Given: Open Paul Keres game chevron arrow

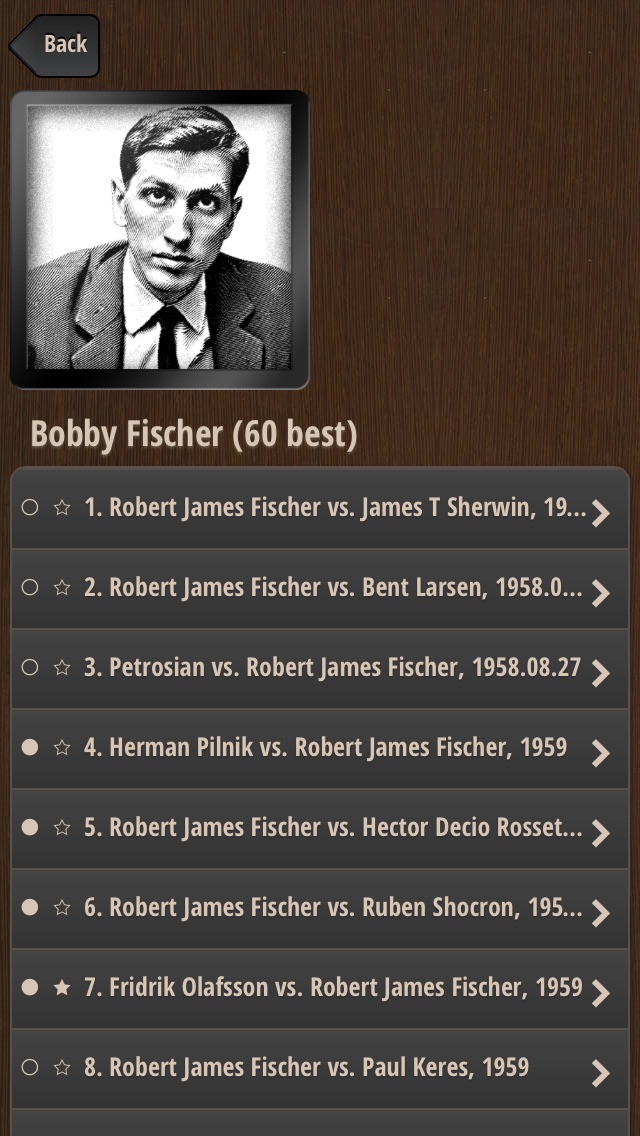Looking at the screenshot, I should point(601,1073).
